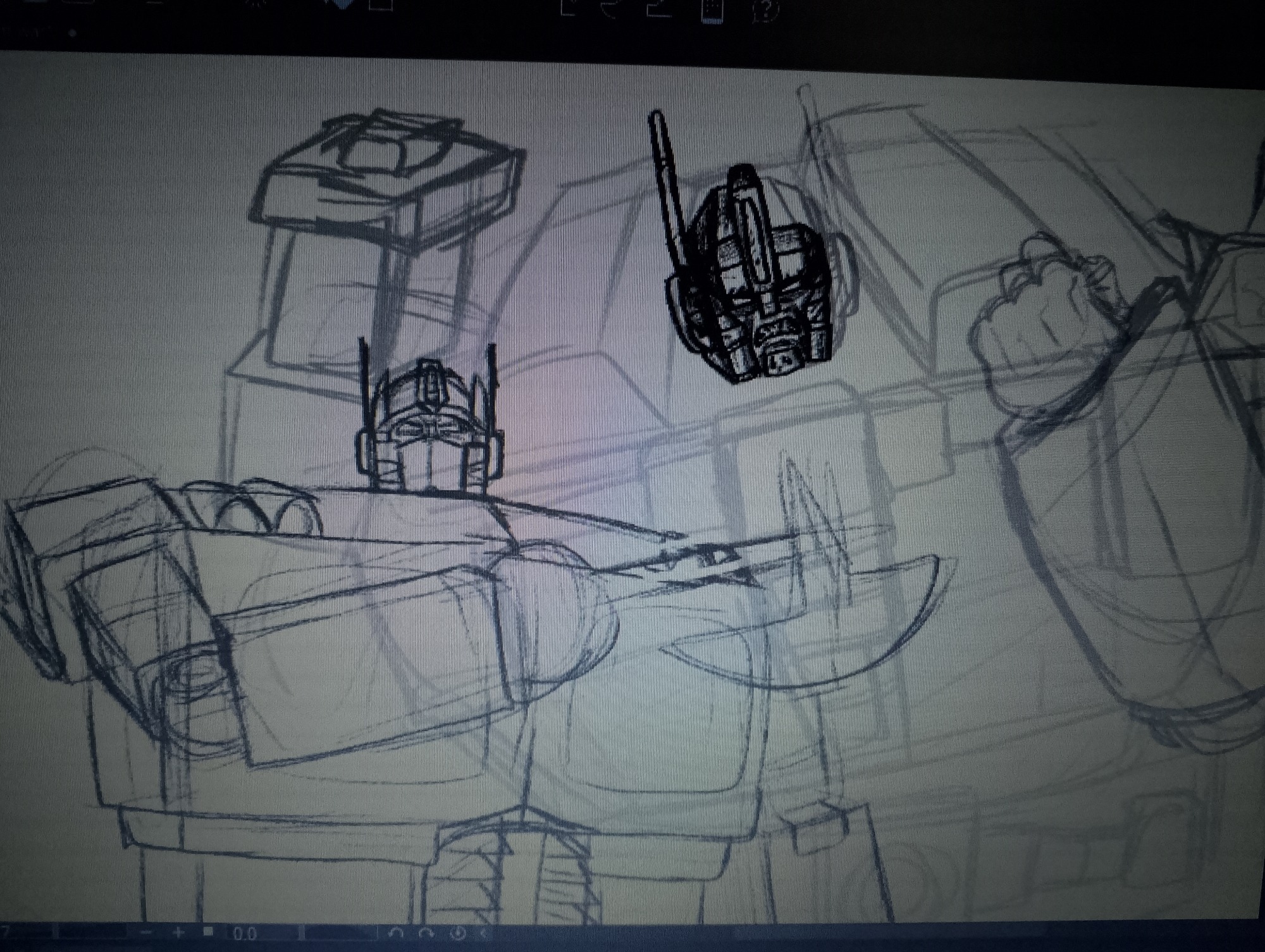Click the flip arrow after the reset rotation icon
Image resolution: width=1265 pixels, height=952 pixels.
click(484, 933)
